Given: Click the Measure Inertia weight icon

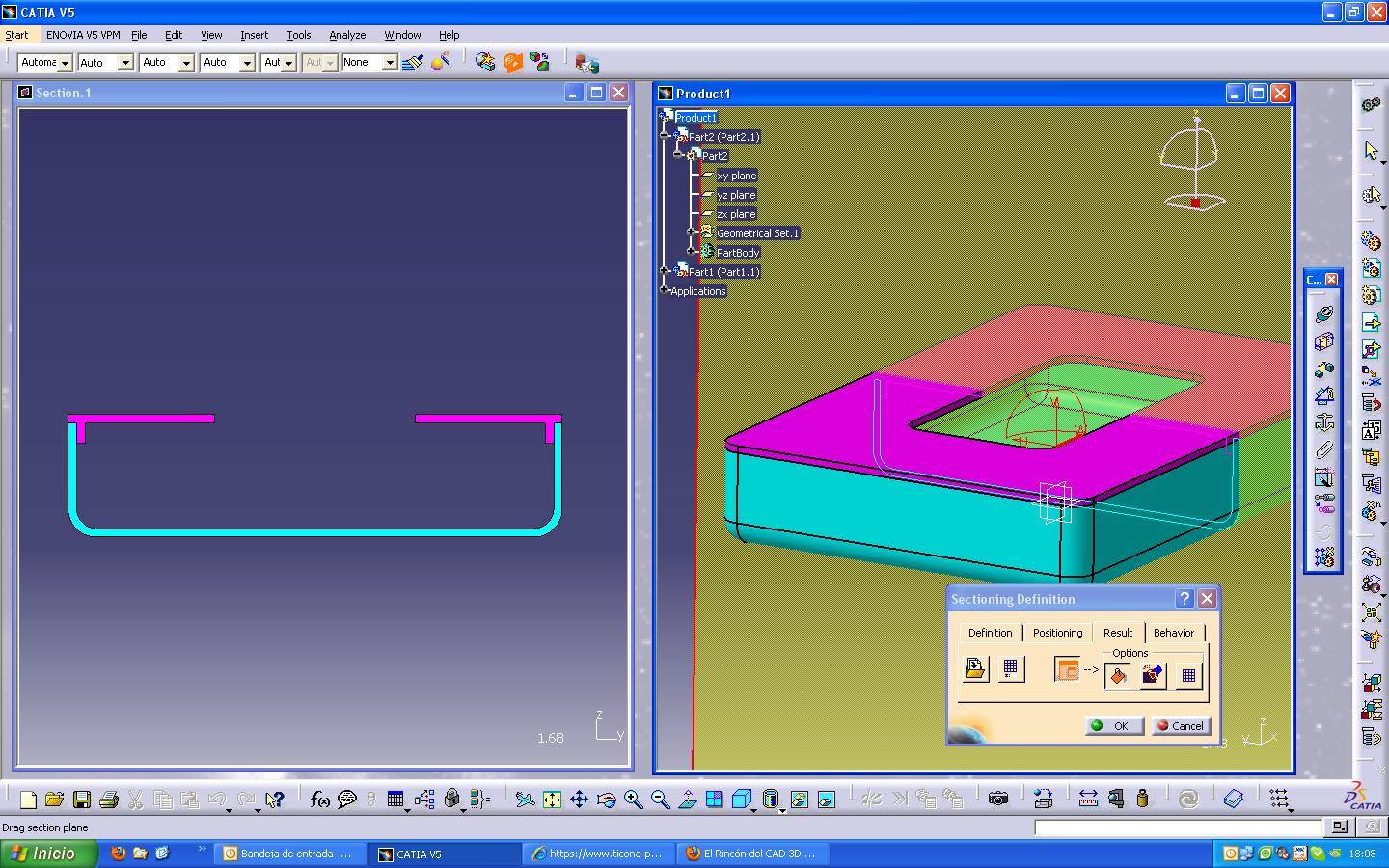Looking at the screenshot, I should tap(1142, 800).
